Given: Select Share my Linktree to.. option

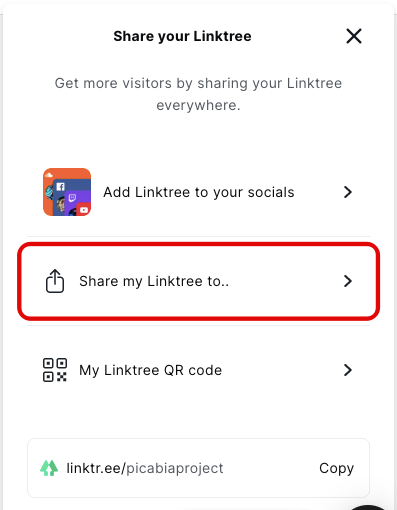Looking at the screenshot, I should click(198, 281).
